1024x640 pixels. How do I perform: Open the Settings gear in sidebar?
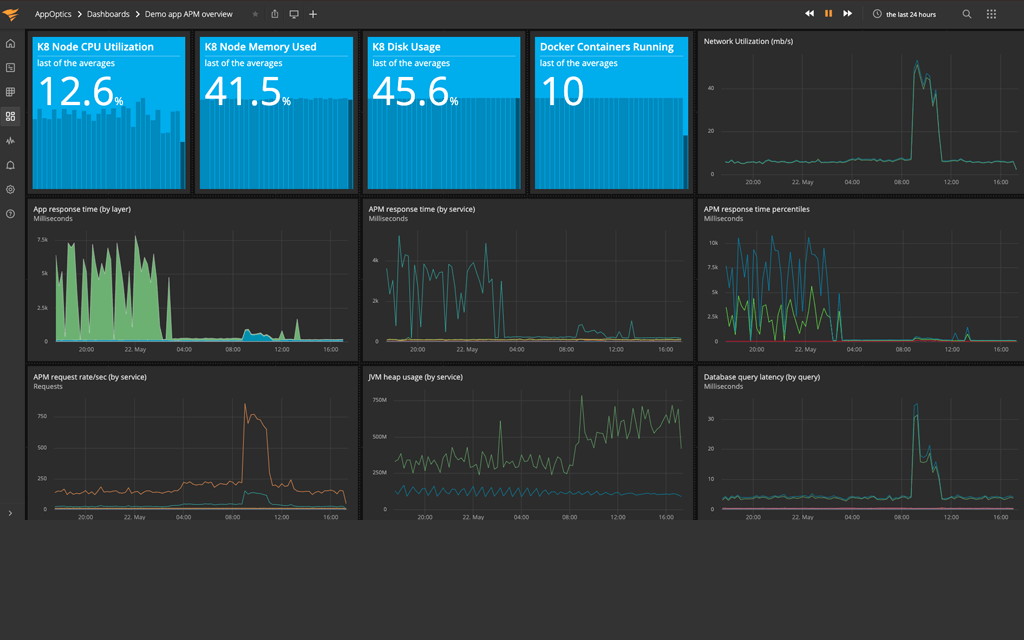[10, 189]
